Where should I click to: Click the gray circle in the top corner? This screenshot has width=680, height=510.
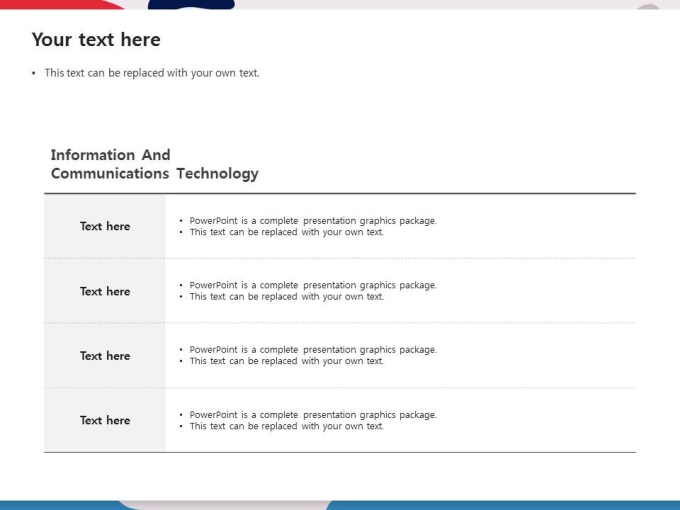click(x=648, y=7)
